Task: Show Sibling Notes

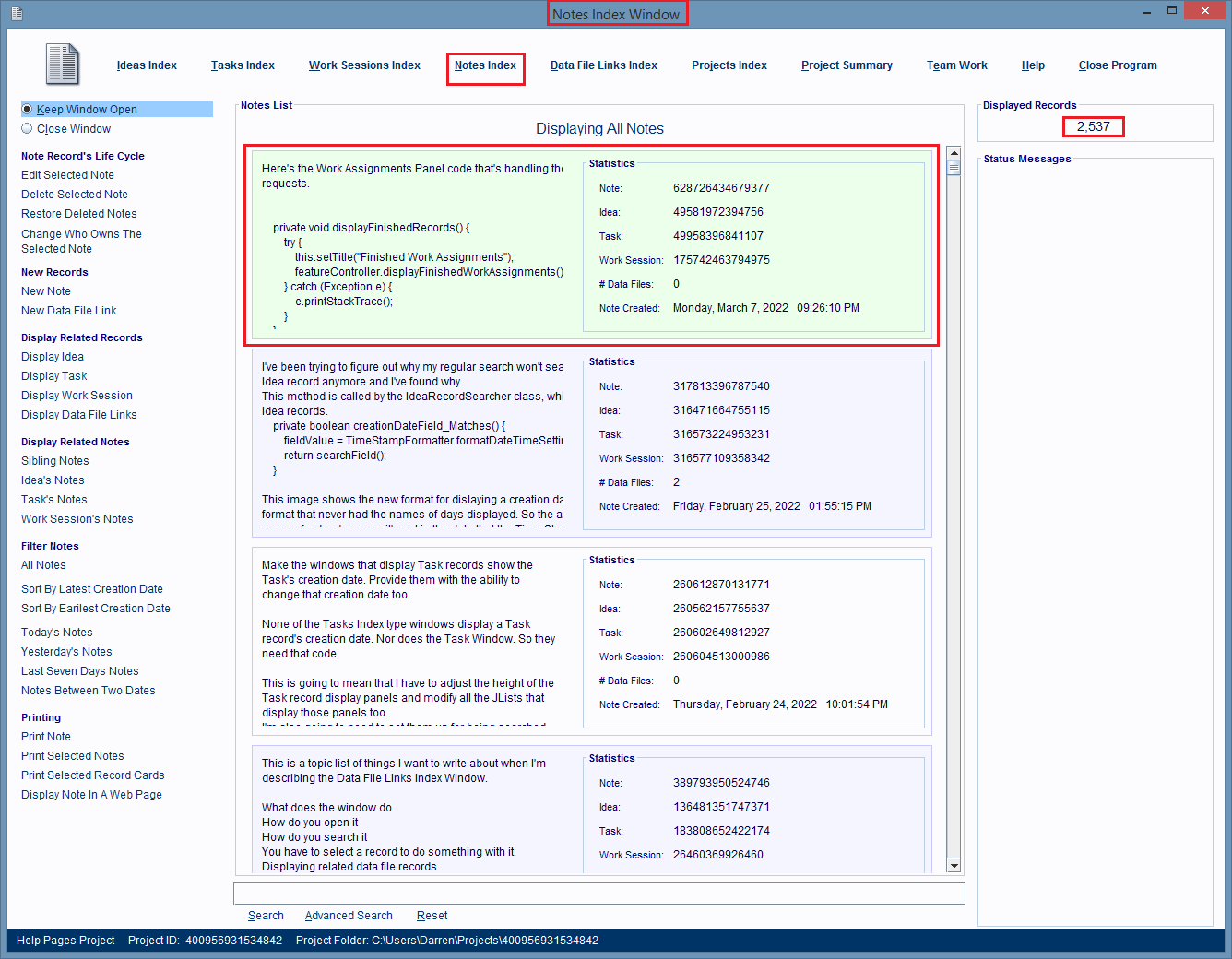Action: tap(54, 461)
